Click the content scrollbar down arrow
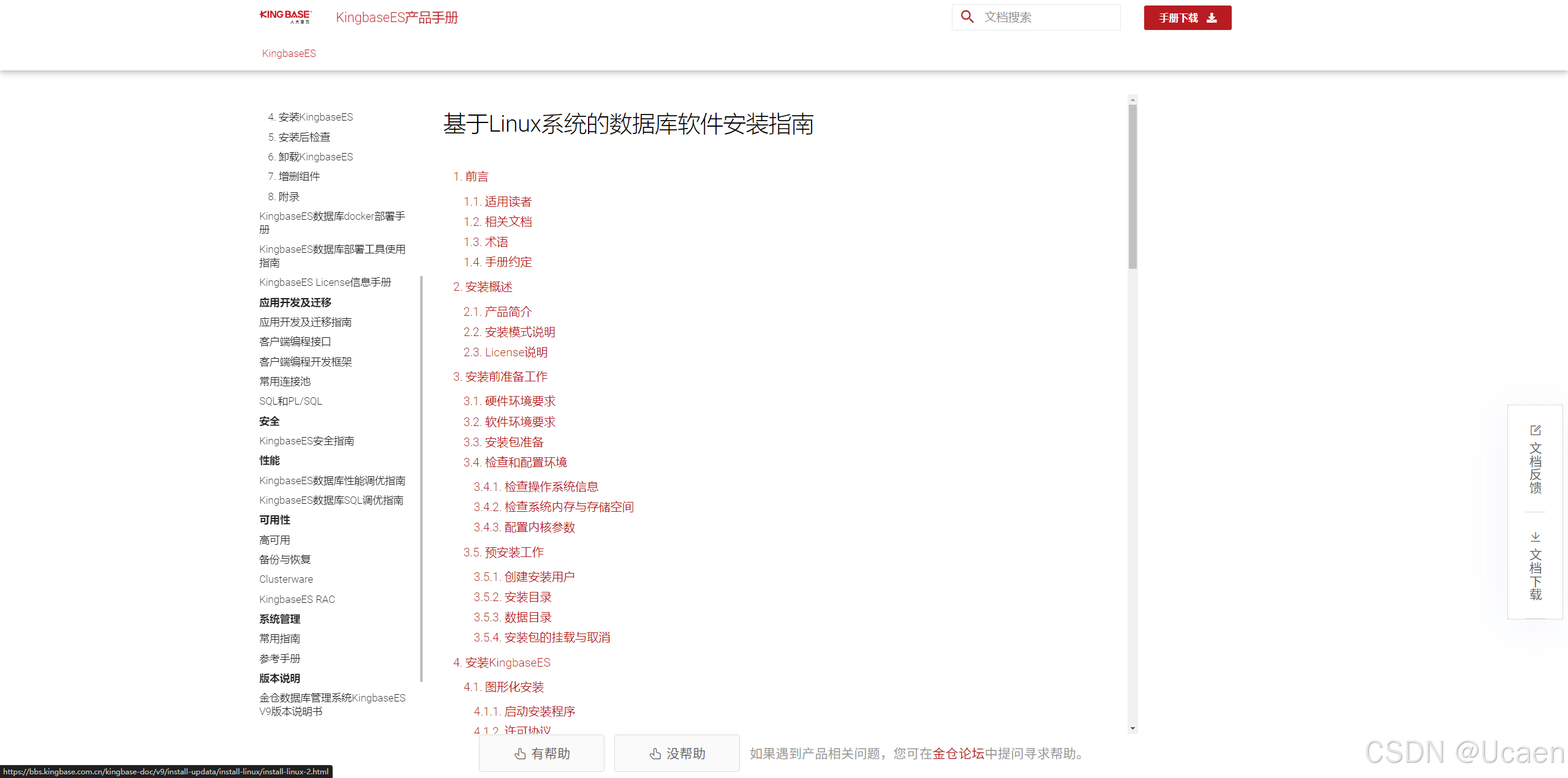Image resolution: width=1568 pixels, height=778 pixels. [1133, 728]
